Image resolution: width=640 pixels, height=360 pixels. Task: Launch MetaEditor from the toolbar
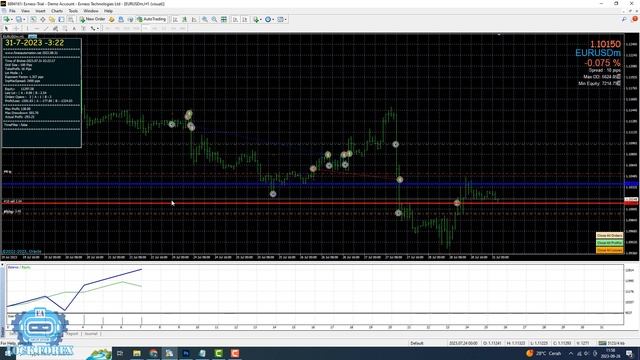point(111,19)
